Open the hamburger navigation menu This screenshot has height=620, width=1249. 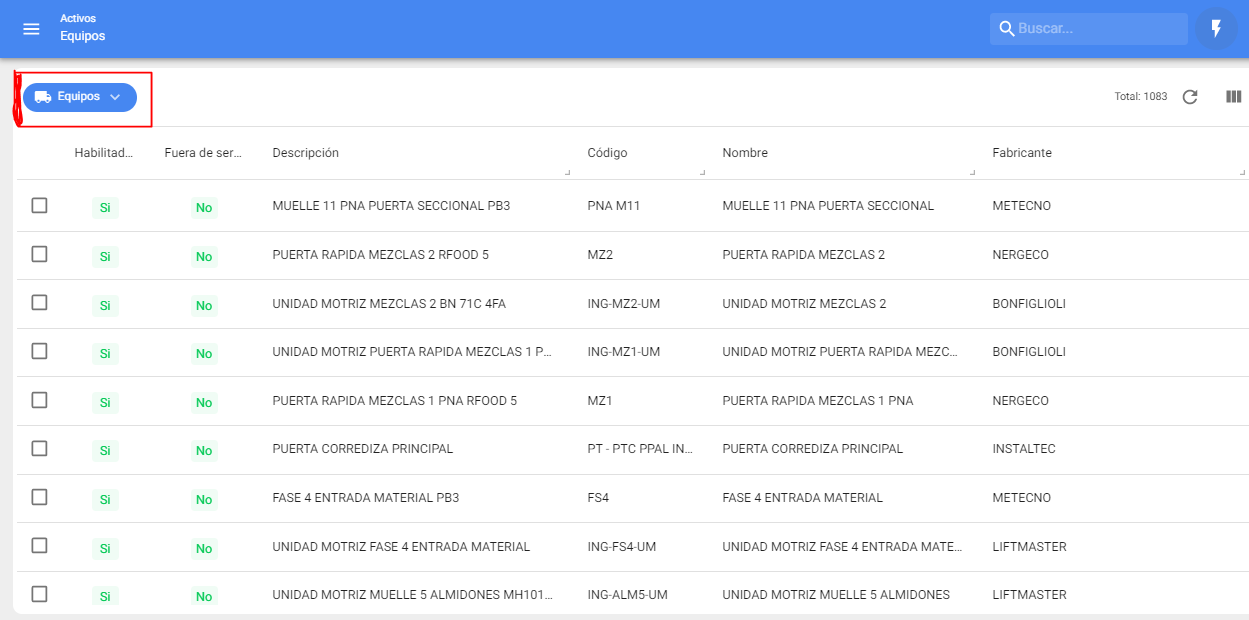click(x=31, y=29)
